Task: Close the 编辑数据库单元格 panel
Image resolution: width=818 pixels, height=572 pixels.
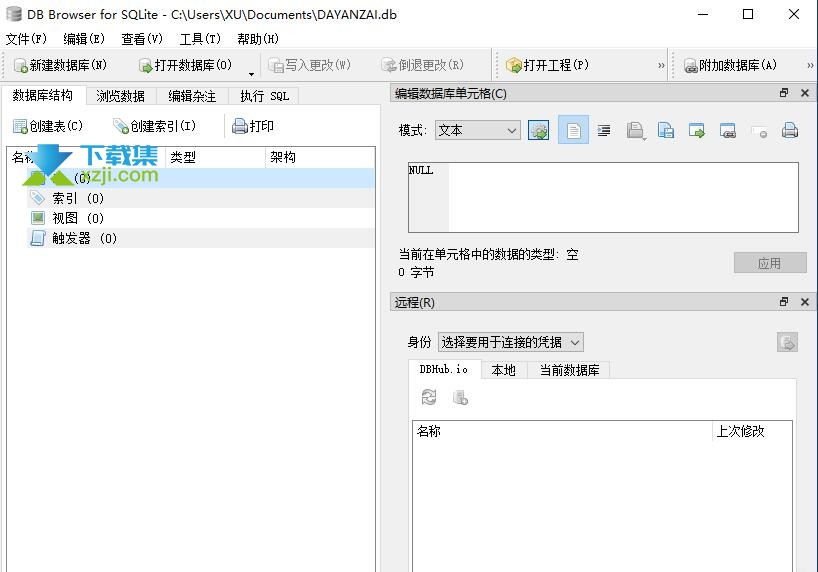Action: [804, 93]
